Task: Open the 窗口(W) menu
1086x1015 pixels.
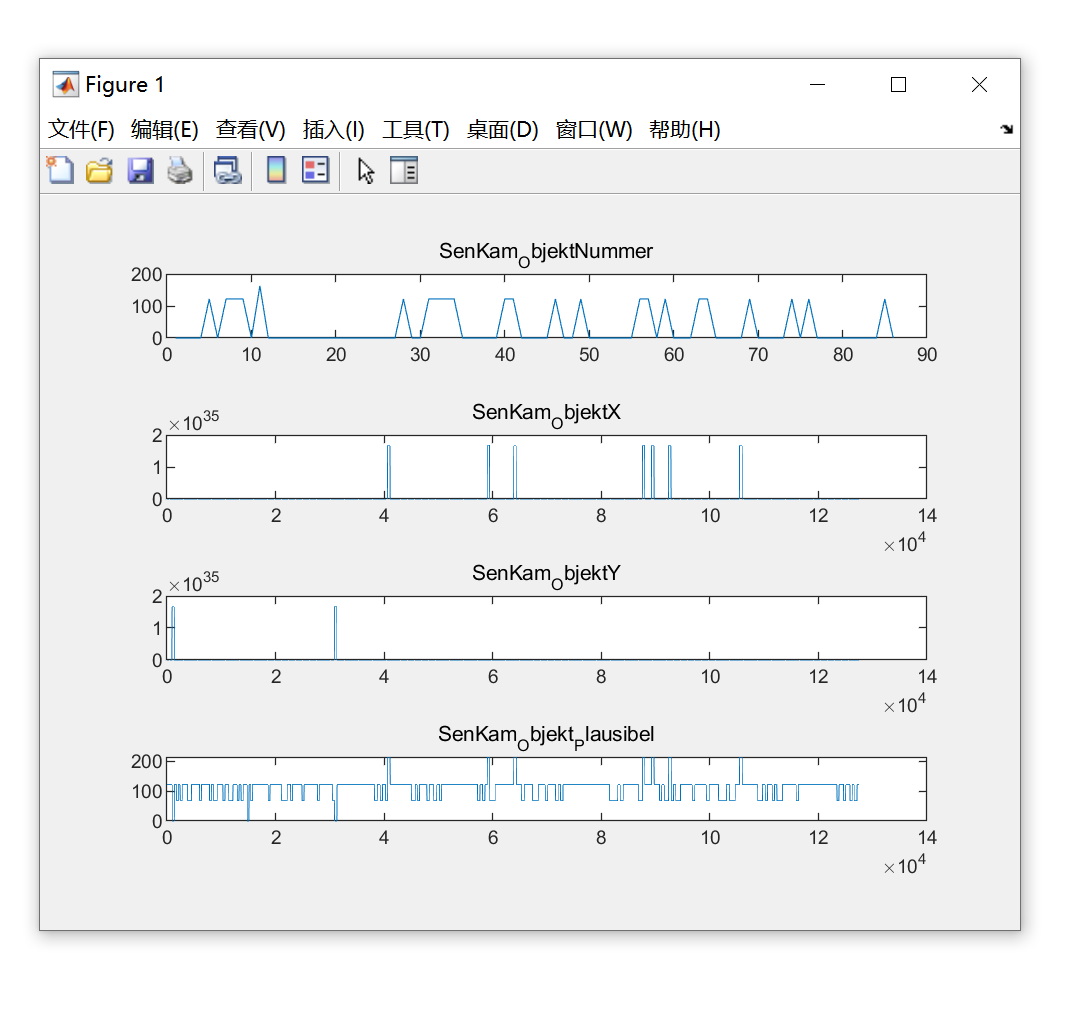Action: [594, 130]
